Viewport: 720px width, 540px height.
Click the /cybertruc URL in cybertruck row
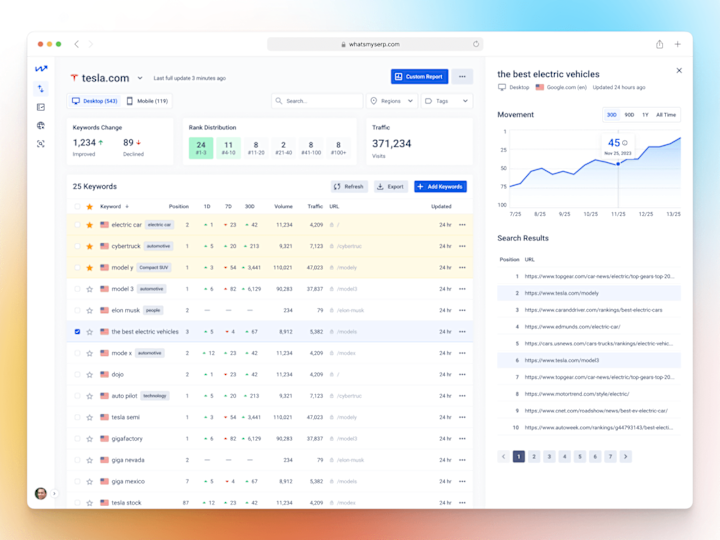coord(349,246)
